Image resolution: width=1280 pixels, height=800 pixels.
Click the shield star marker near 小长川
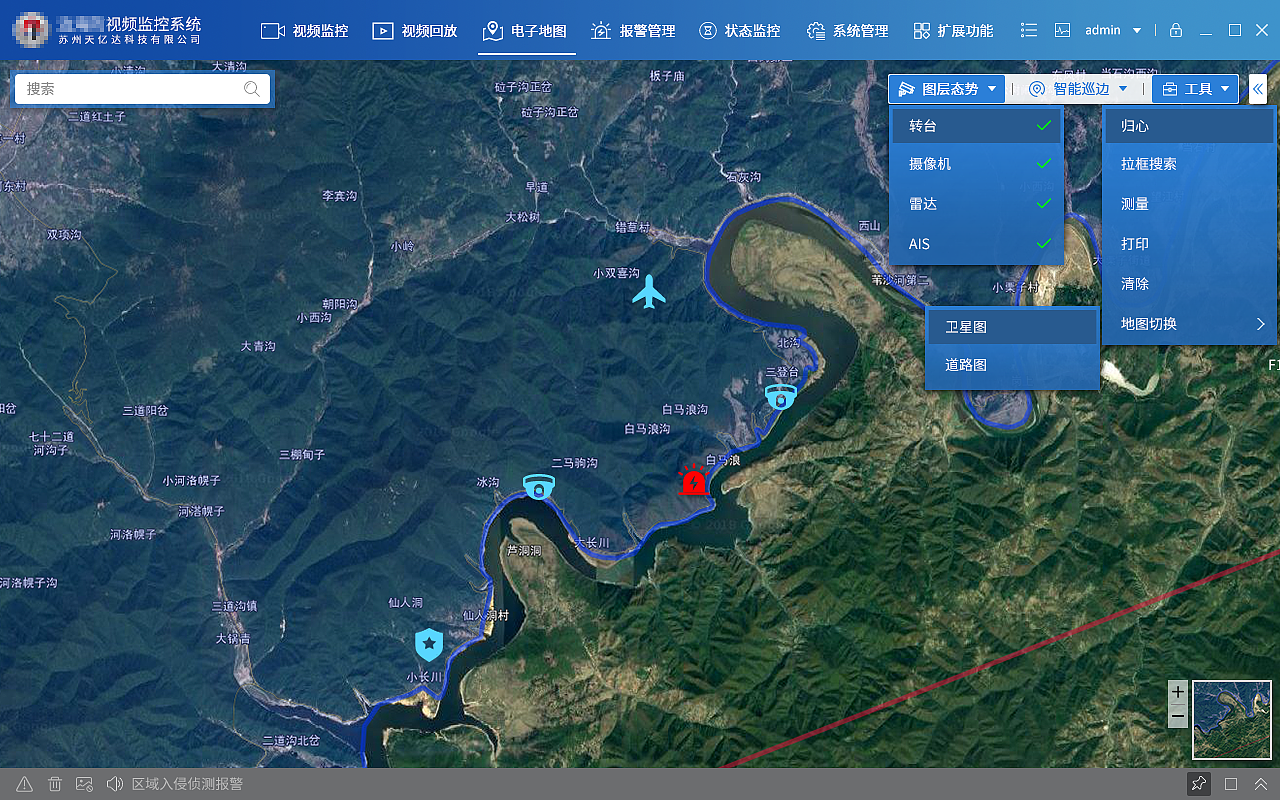(429, 645)
